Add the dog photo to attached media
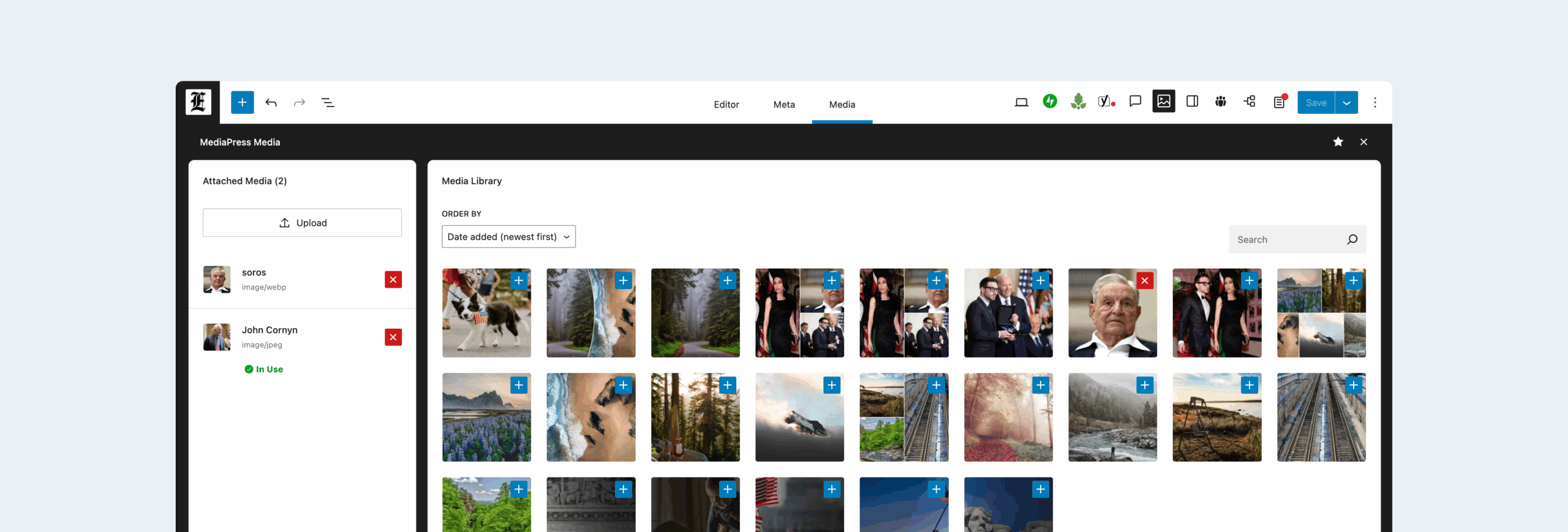 click(519, 280)
